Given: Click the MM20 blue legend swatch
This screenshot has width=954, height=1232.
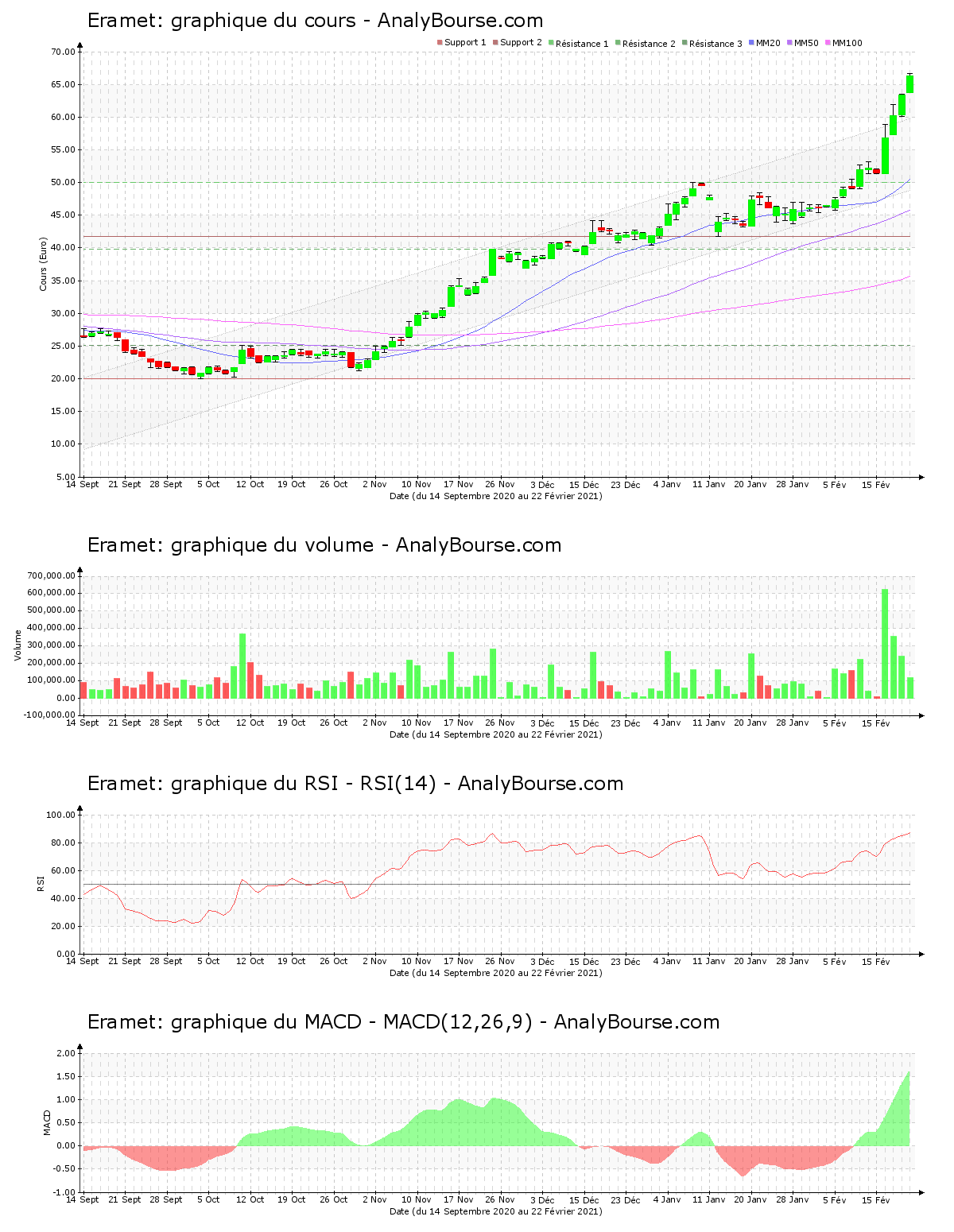Looking at the screenshot, I should (751, 43).
